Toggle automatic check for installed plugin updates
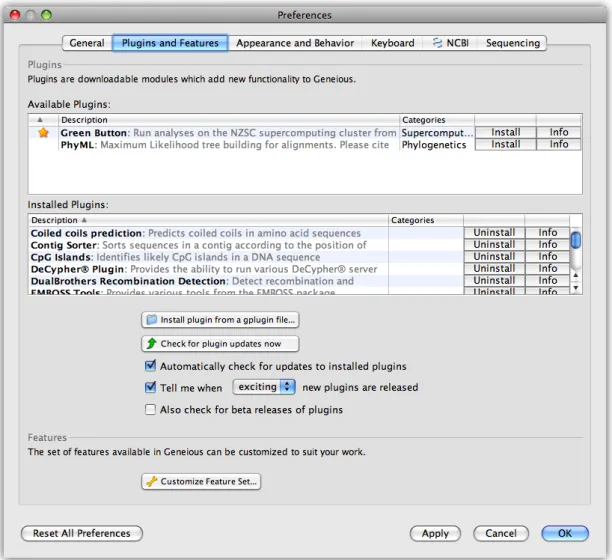This screenshot has width=612, height=560. (150, 366)
